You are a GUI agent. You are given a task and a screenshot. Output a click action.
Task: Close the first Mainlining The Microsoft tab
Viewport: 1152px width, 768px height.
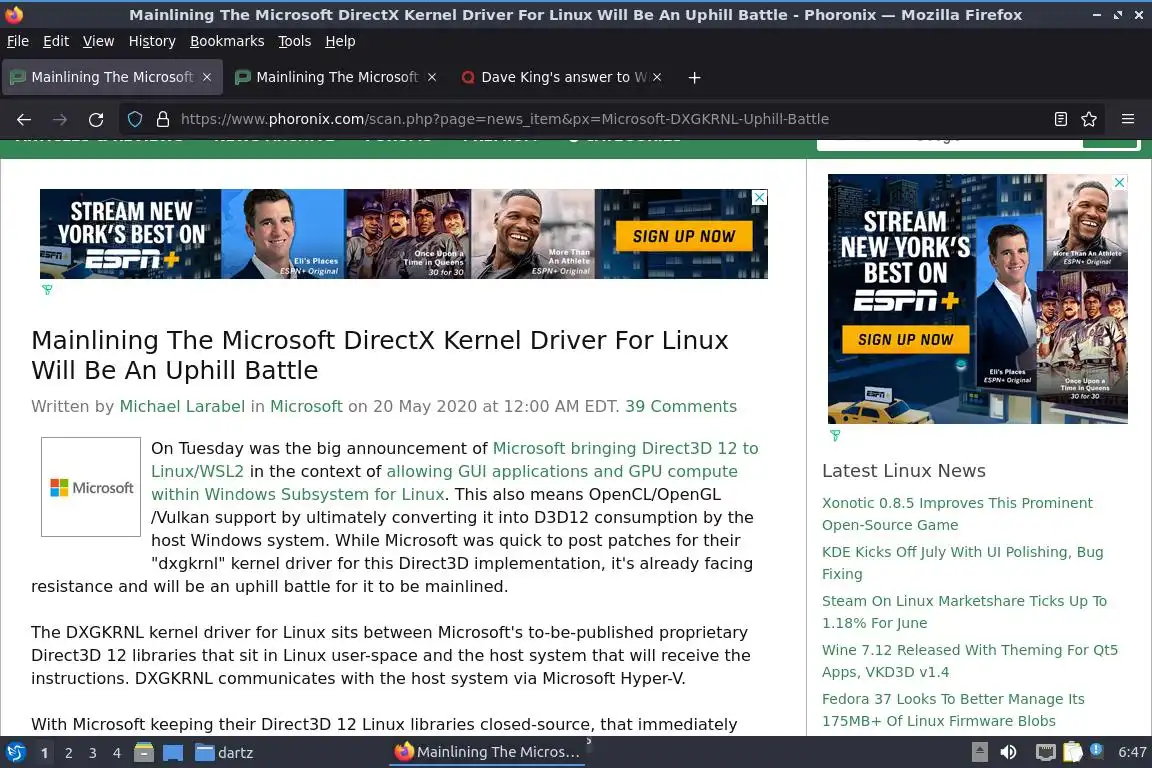pyautogui.click(x=207, y=77)
